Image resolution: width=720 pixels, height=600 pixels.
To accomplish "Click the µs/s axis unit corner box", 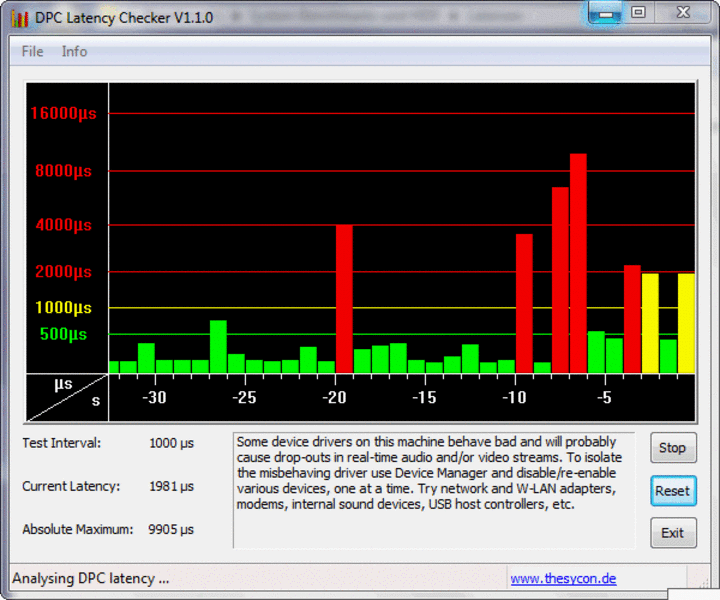I will (x=68, y=398).
